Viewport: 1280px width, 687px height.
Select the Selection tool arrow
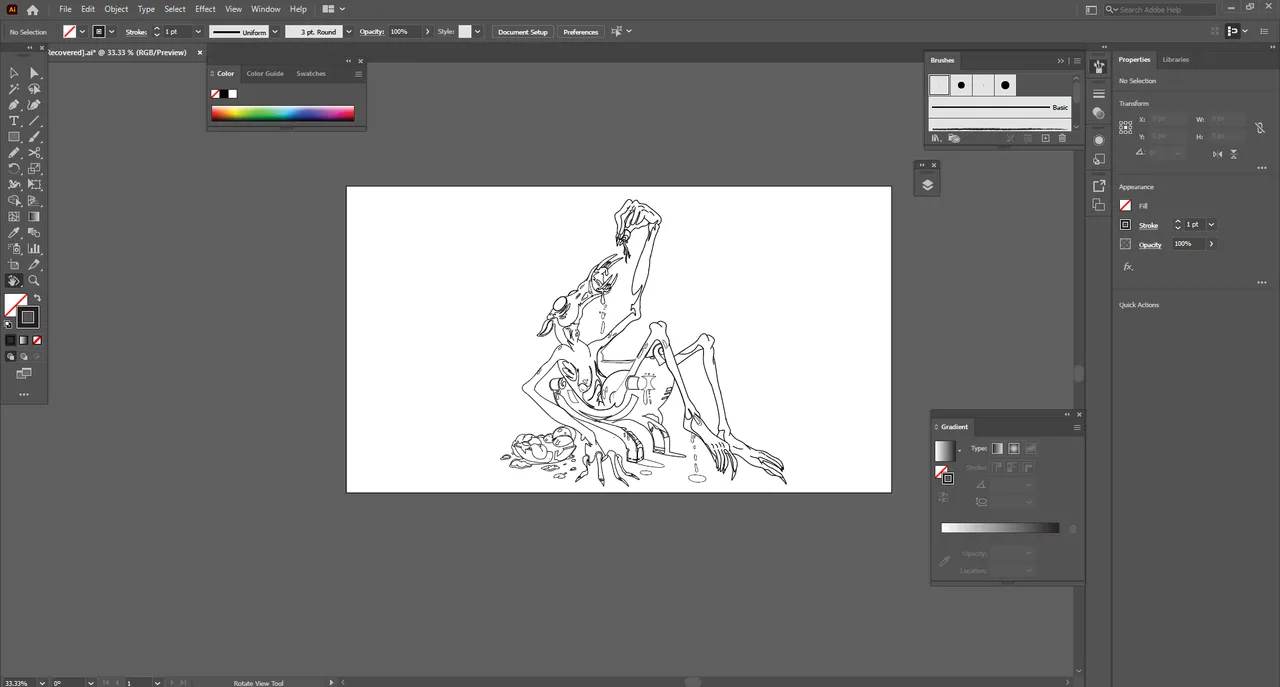(x=14, y=73)
